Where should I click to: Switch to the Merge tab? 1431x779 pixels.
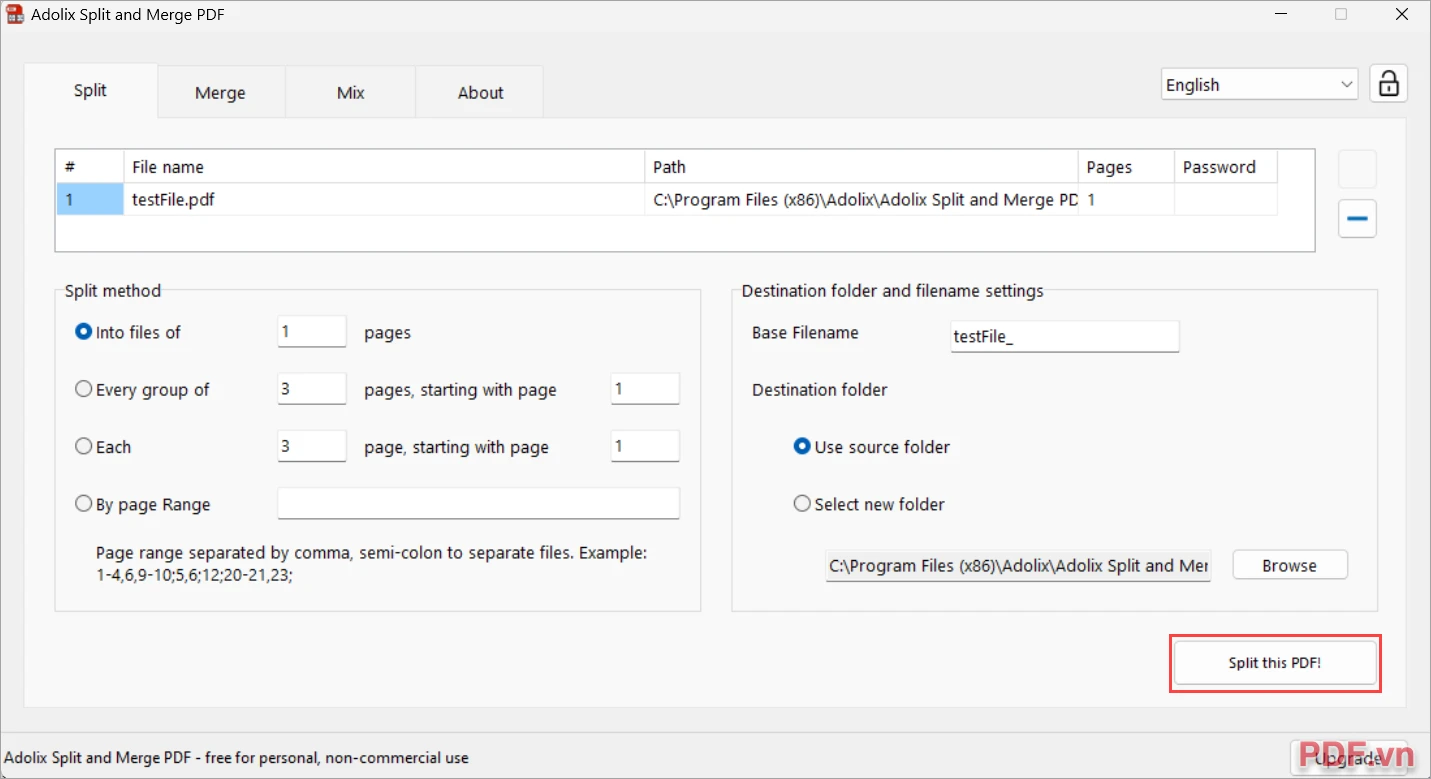(220, 92)
